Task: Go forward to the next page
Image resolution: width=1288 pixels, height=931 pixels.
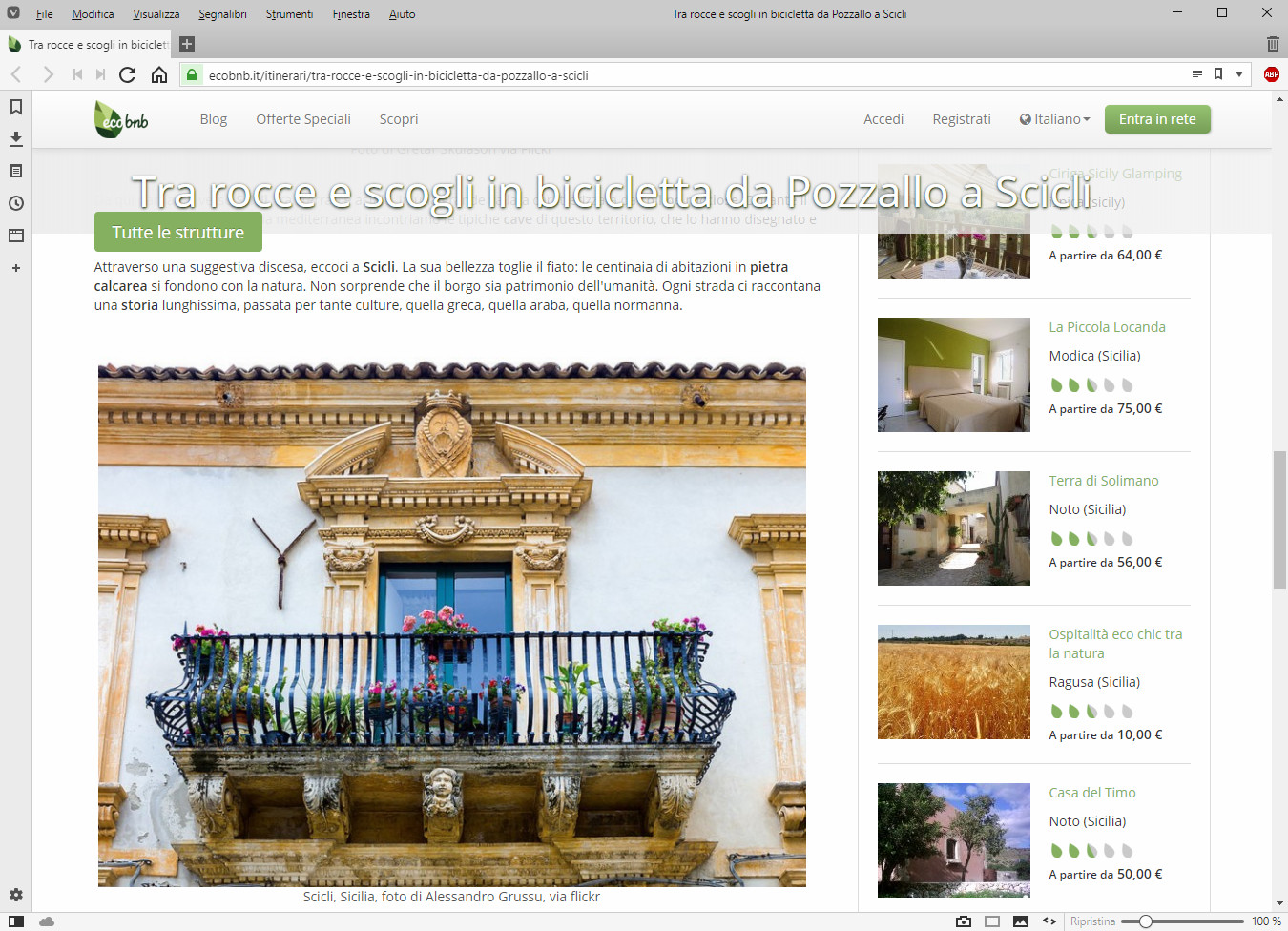Action: [48, 74]
